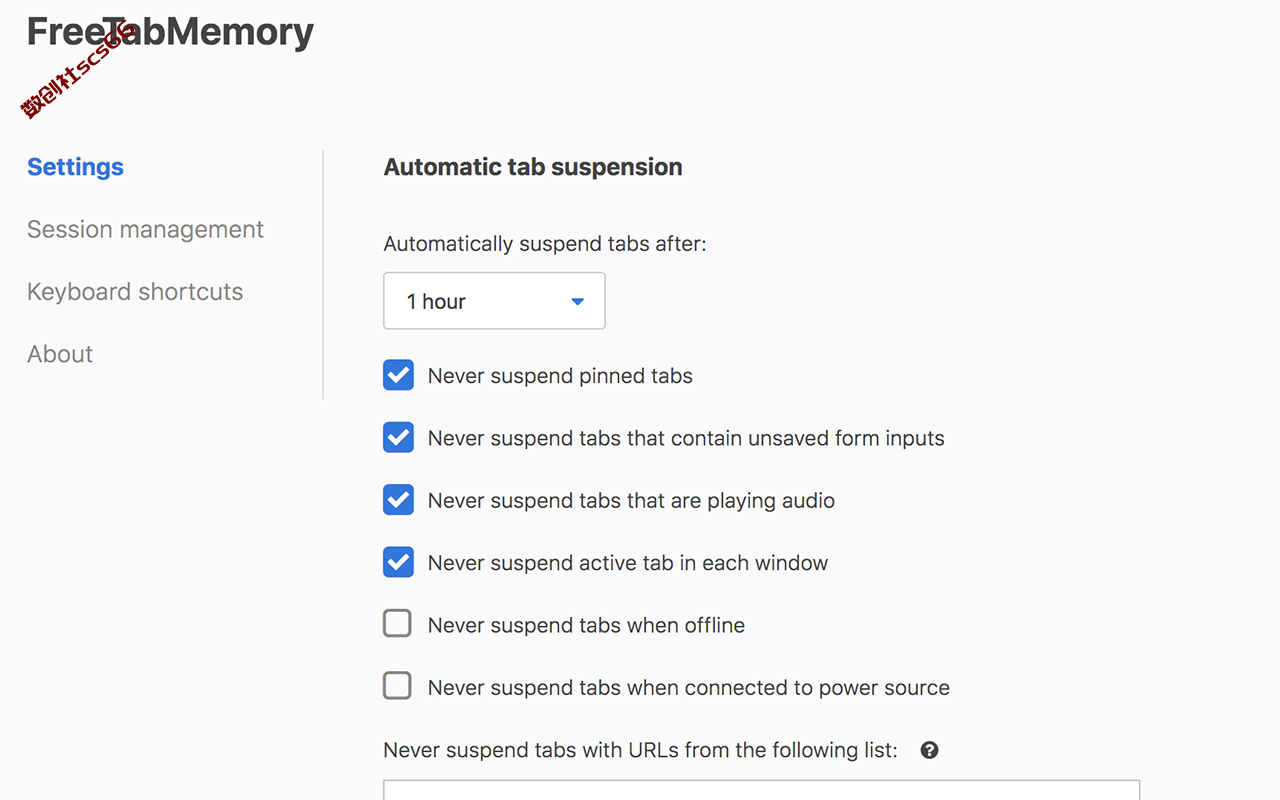1280x800 pixels.
Task: Click the Never suspend tabs when offline label
Action: pos(586,625)
